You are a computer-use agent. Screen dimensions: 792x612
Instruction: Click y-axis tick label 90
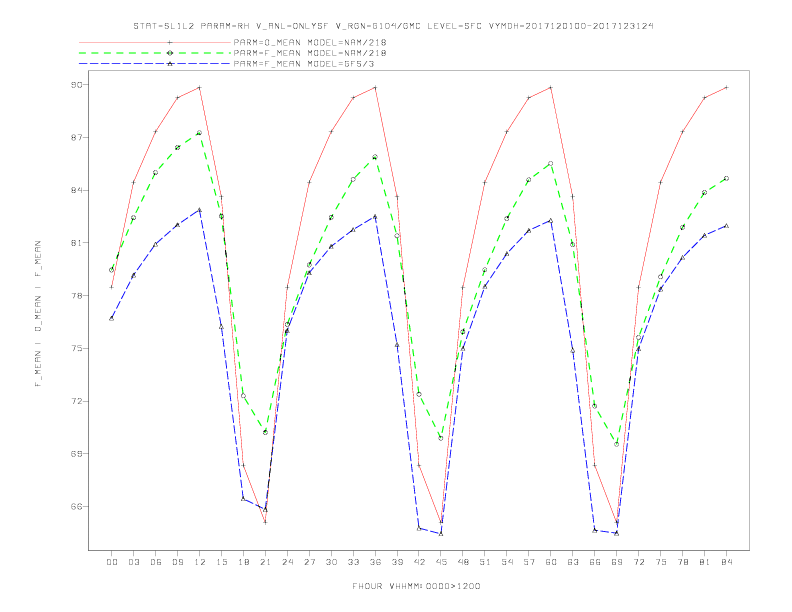coord(76,85)
